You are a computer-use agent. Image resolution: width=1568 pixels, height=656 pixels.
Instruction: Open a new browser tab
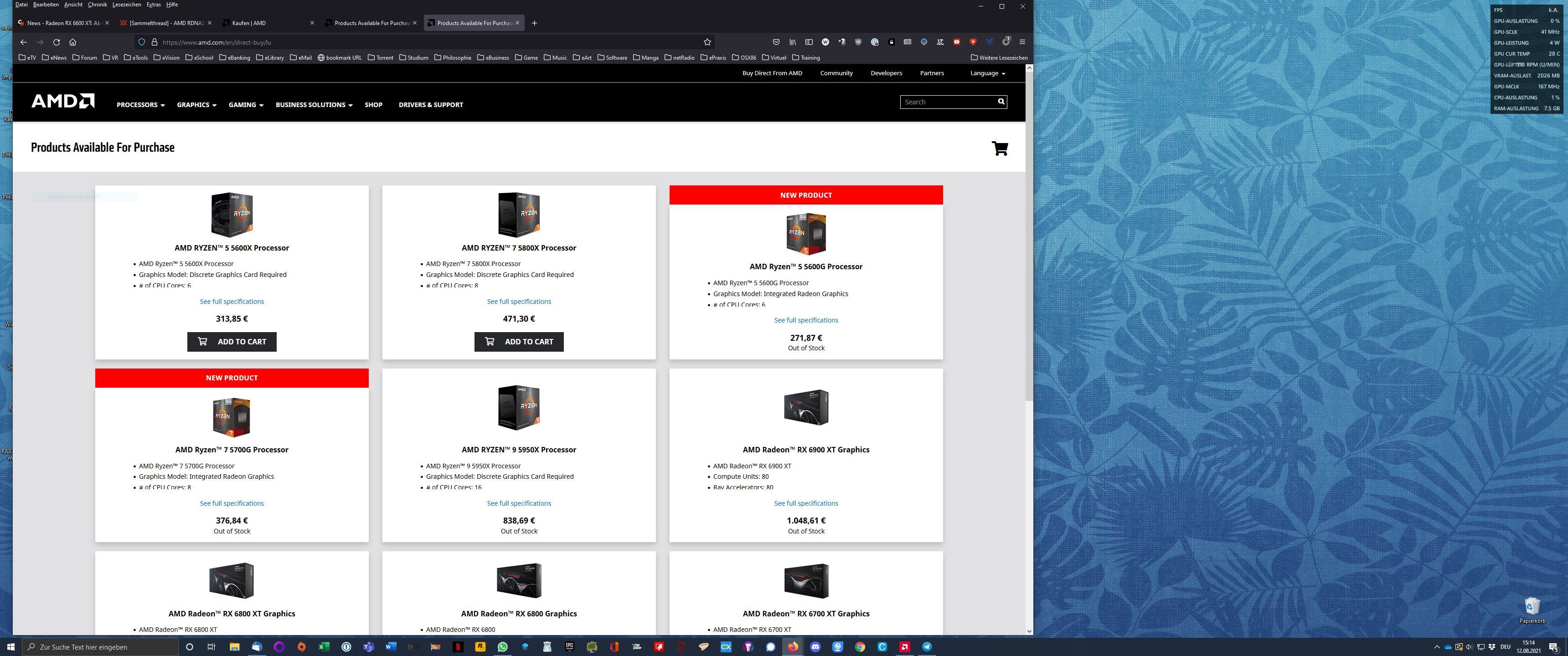tap(534, 23)
